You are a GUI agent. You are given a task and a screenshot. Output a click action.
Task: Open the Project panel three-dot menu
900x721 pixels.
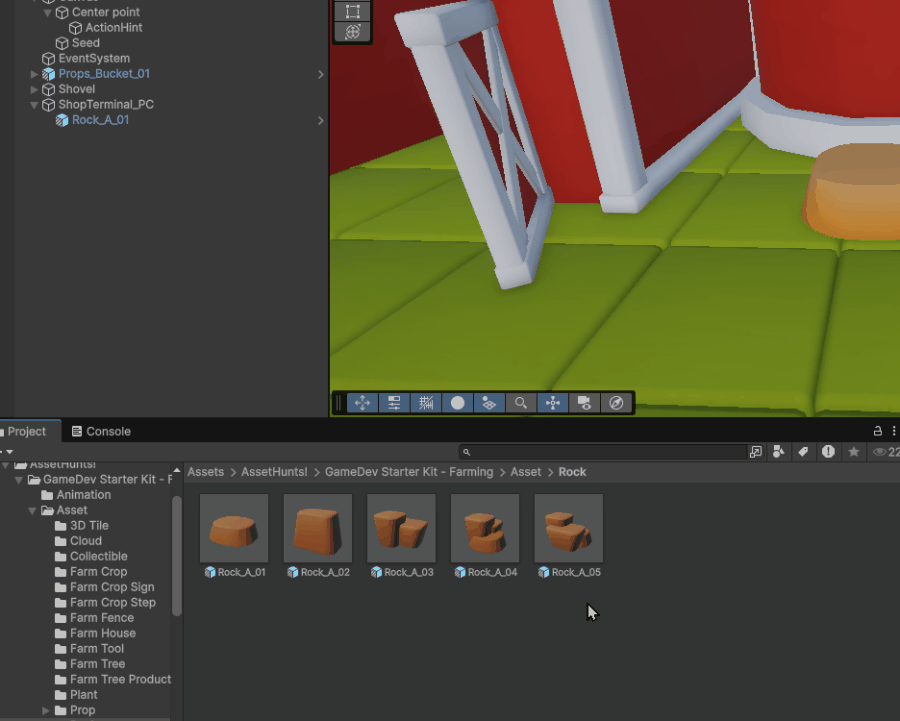pos(894,431)
